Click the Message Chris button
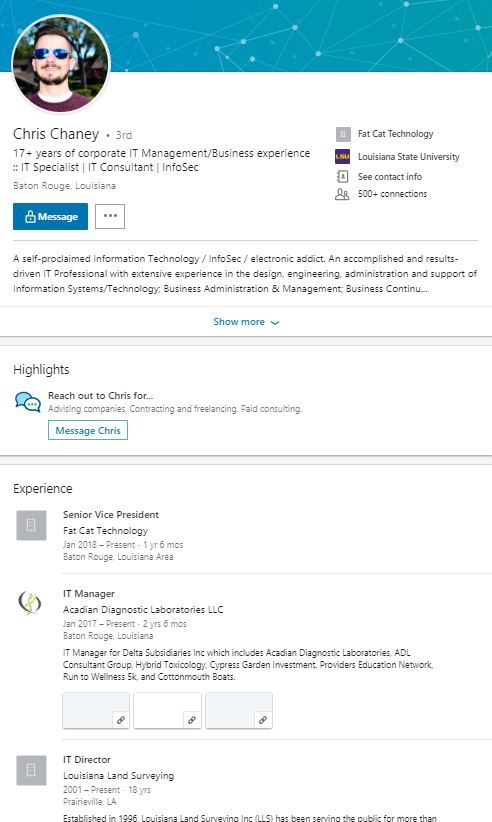Screen dimensions: 492x822 click(88, 430)
